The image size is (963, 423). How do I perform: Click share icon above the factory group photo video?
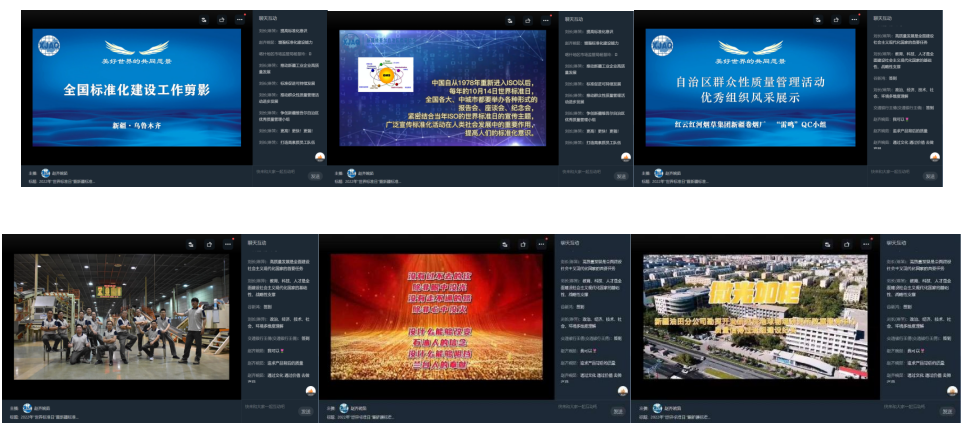[x=209, y=243]
